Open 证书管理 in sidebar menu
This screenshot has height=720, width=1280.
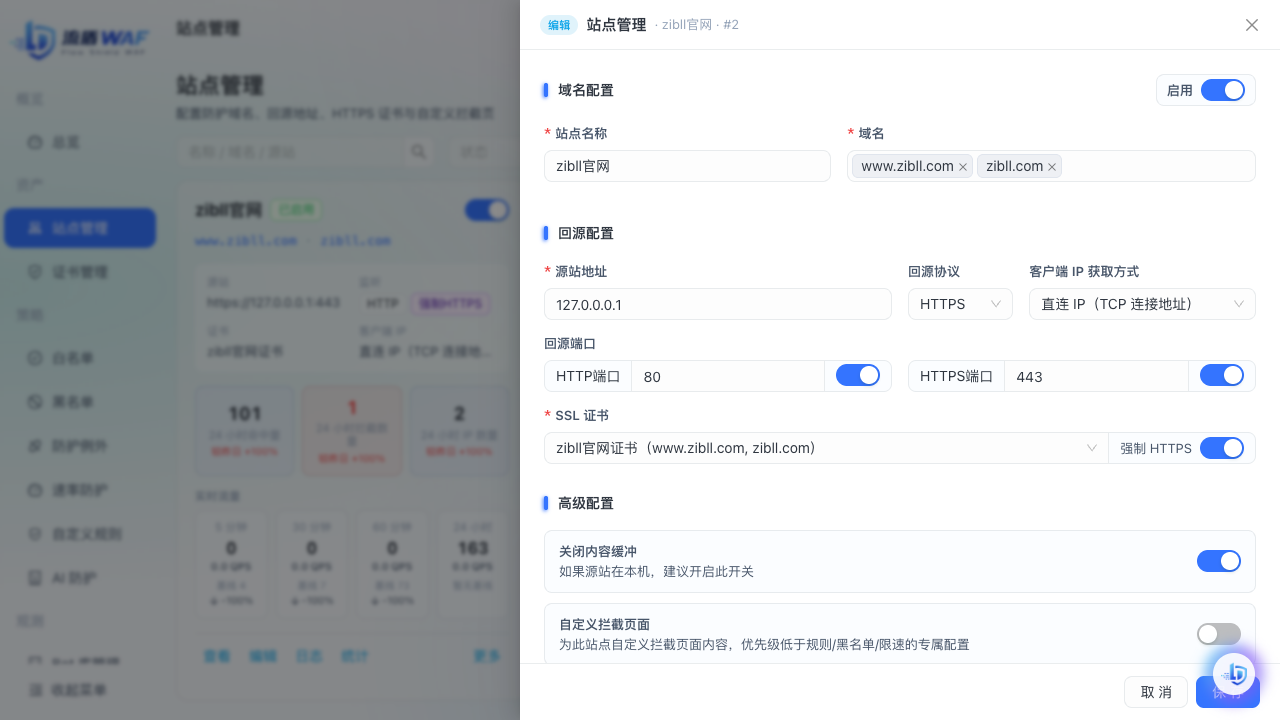coord(80,272)
